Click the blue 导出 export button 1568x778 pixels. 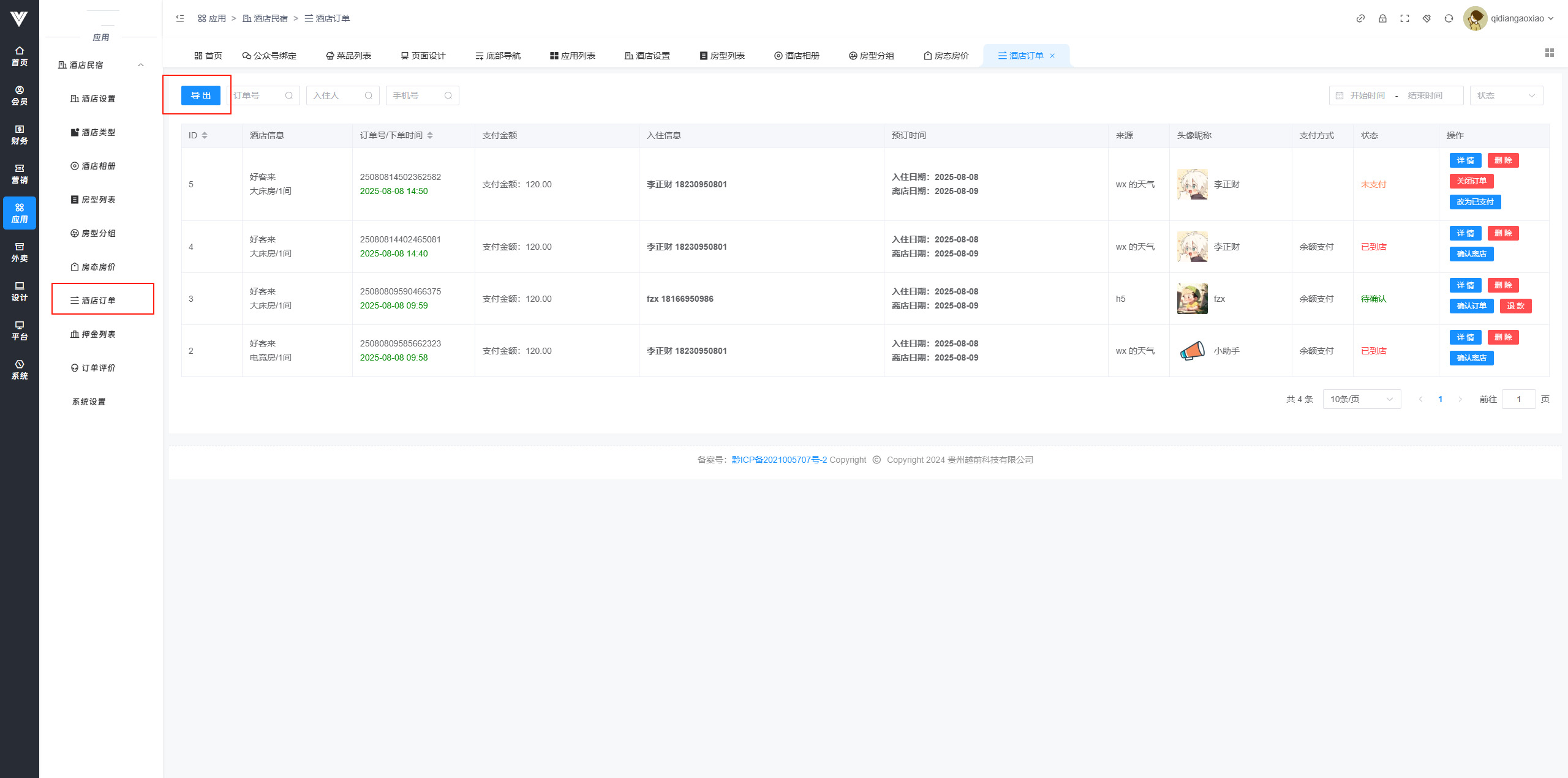pyautogui.click(x=200, y=95)
